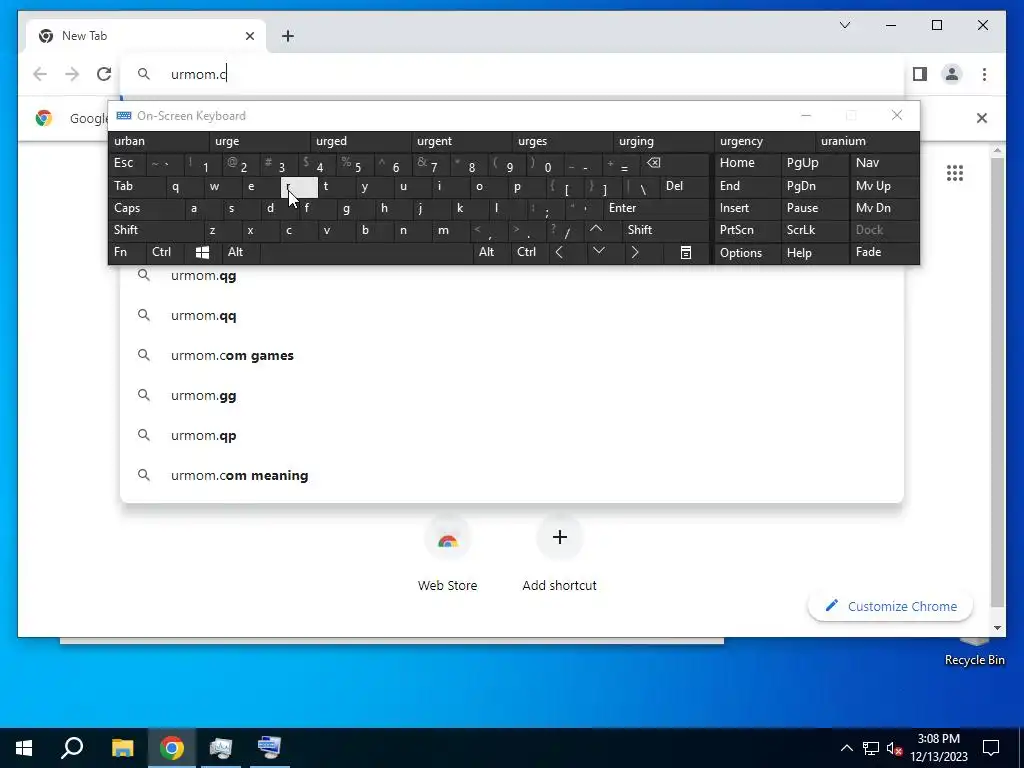This screenshot has width=1024, height=768.
Task: Tap the space bar on On-Screen Keyboard
Action: pos(366,252)
